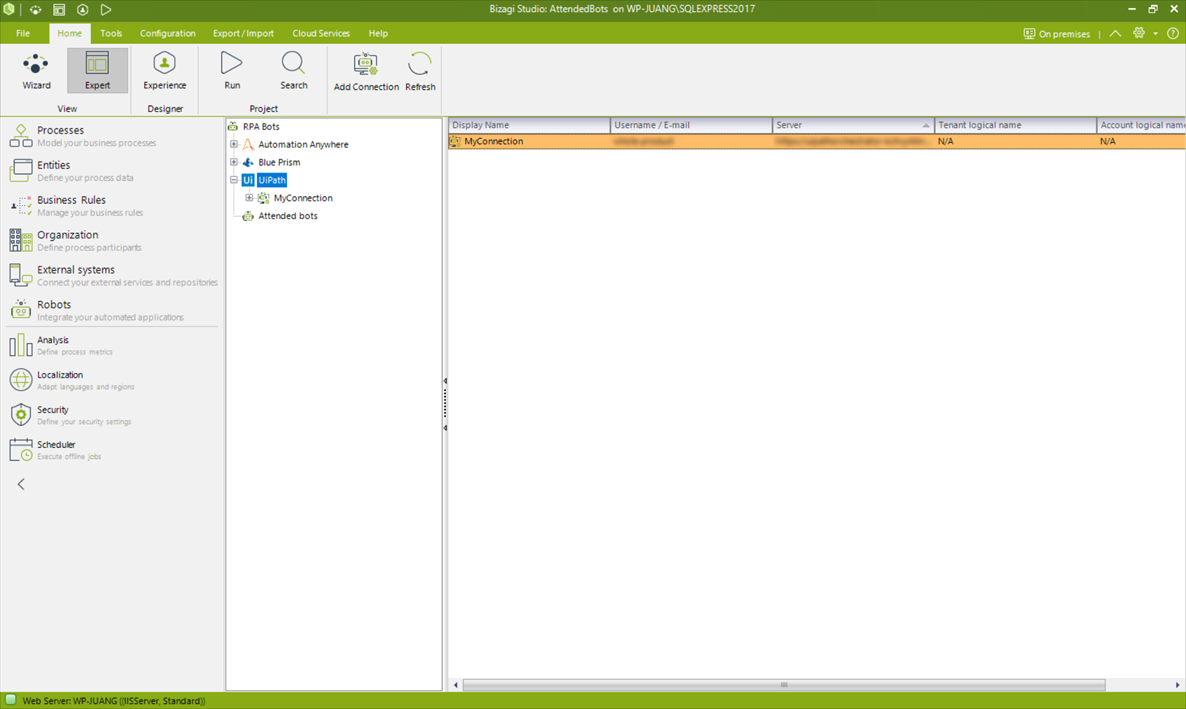Image resolution: width=1186 pixels, height=709 pixels.
Task: Select the UiPath tree item
Action: 272,180
